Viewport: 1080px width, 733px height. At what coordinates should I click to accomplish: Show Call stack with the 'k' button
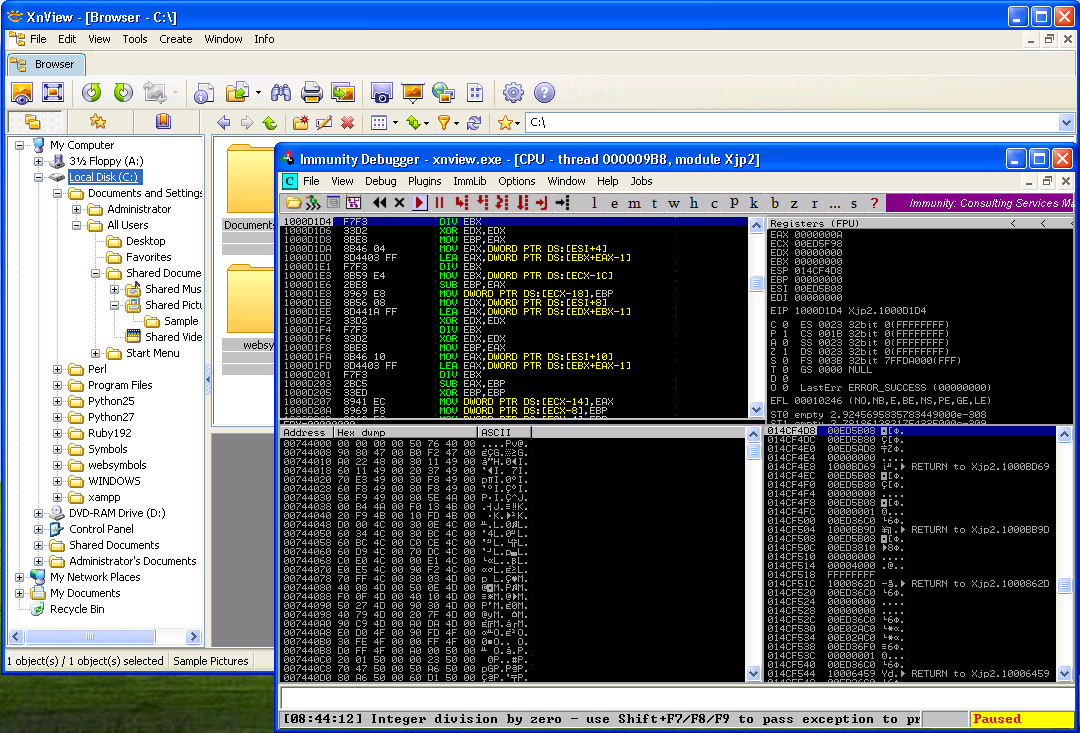coord(754,203)
